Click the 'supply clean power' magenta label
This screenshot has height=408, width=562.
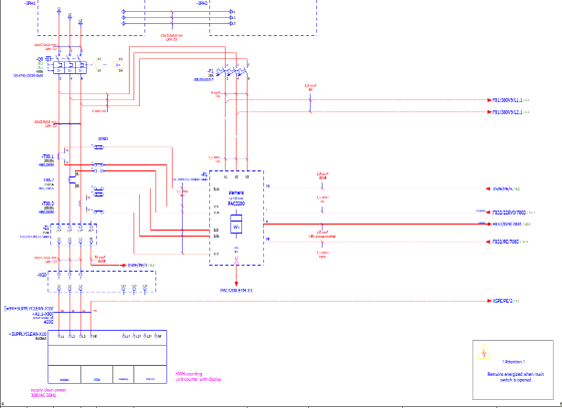click(48, 390)
